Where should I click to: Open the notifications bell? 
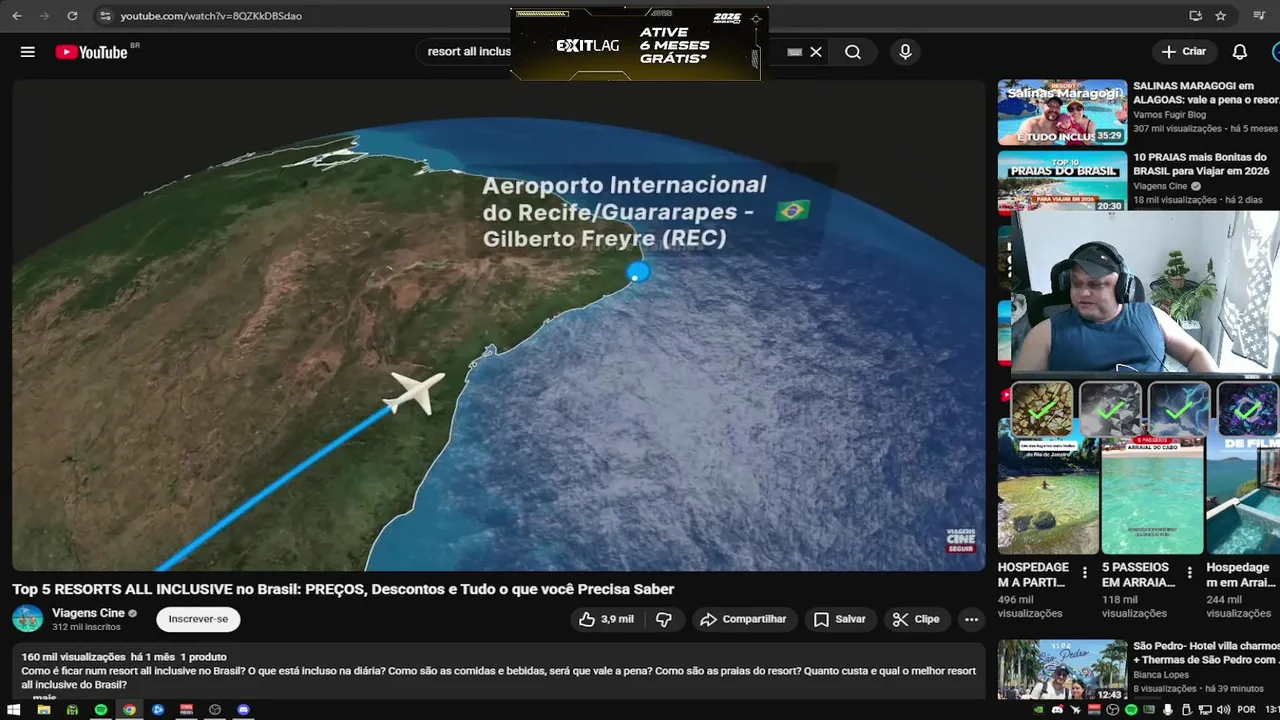(x=1240, y=52)
